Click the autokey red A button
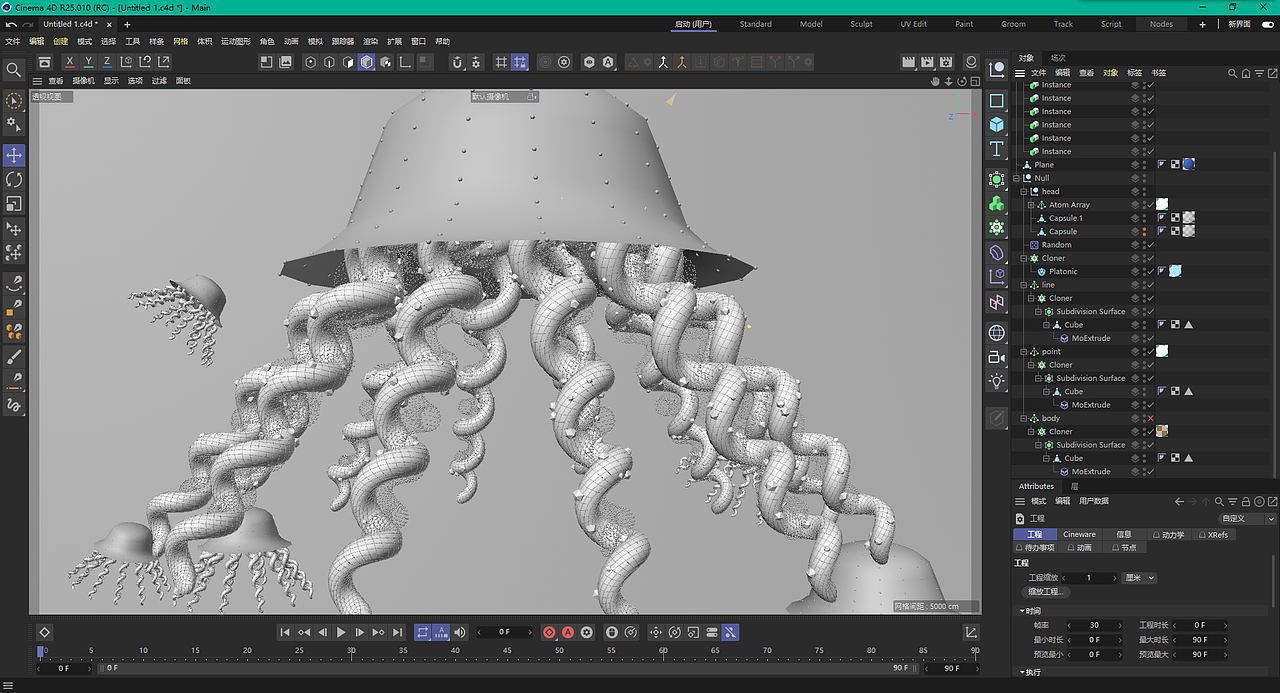The height and width of the screenshot is (693, 1280). coord(568,632)
